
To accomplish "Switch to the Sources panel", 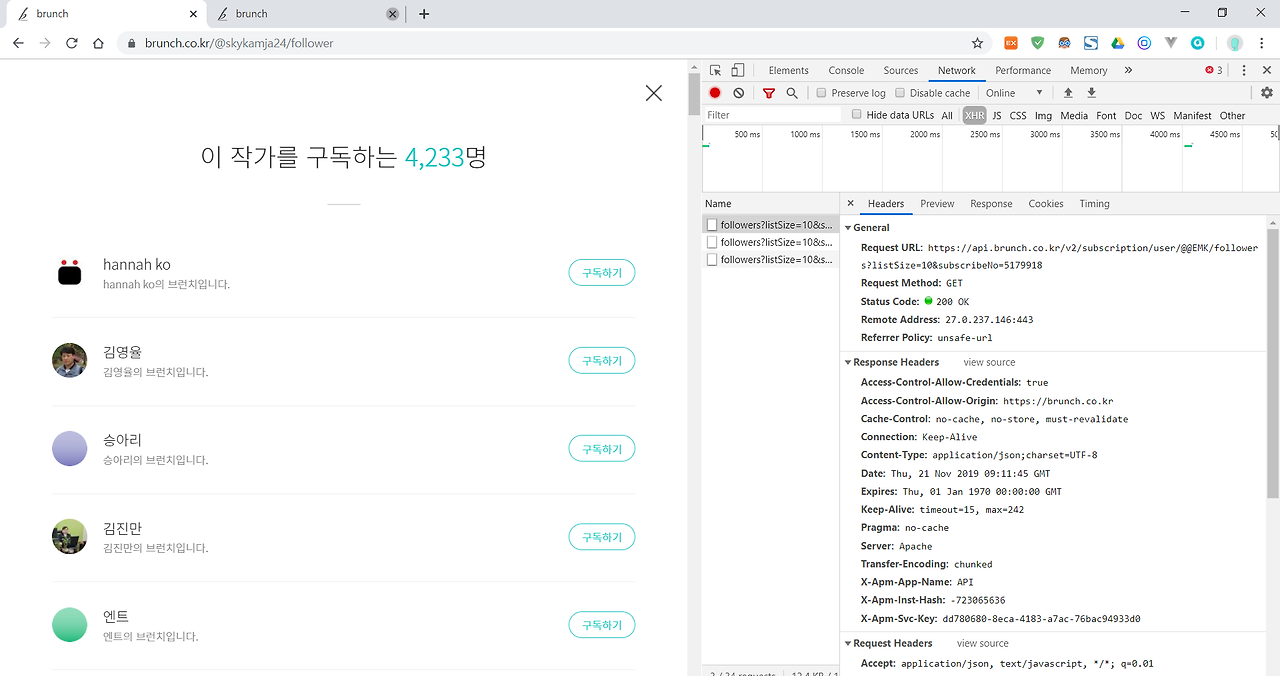I will 901,70.
